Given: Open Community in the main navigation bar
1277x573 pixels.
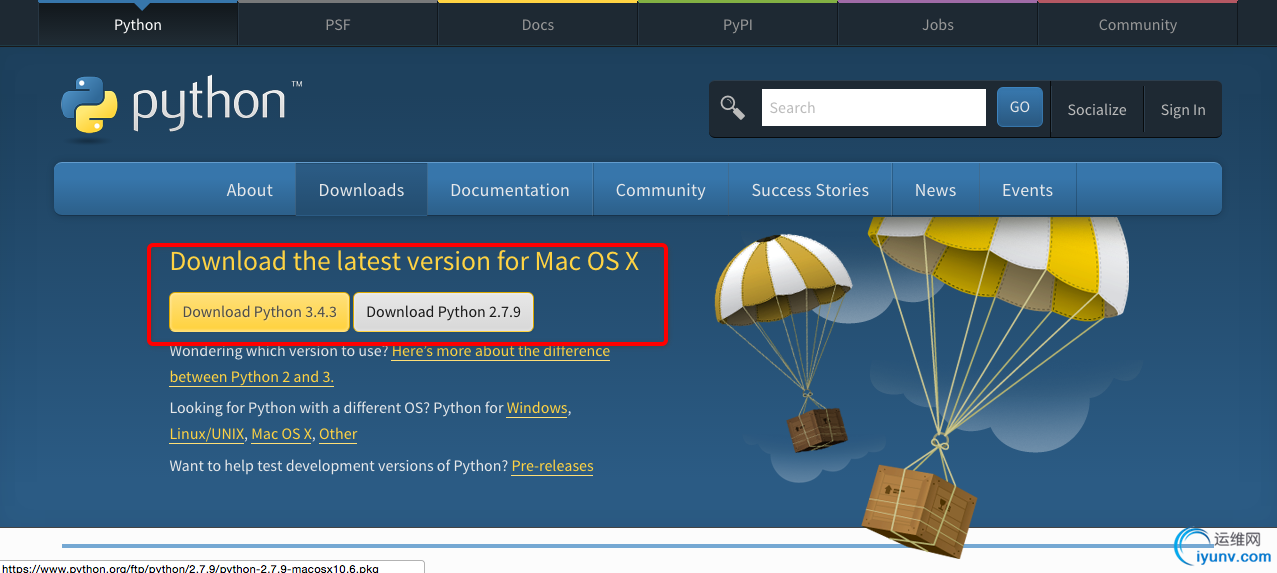Looking at the screenshot, I should (x=661, y=190).
